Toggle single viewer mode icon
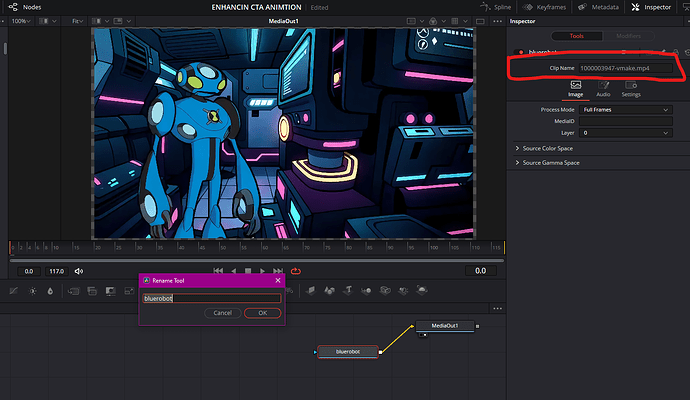Viewport: 690px width, 400px height. click(480, 21)
